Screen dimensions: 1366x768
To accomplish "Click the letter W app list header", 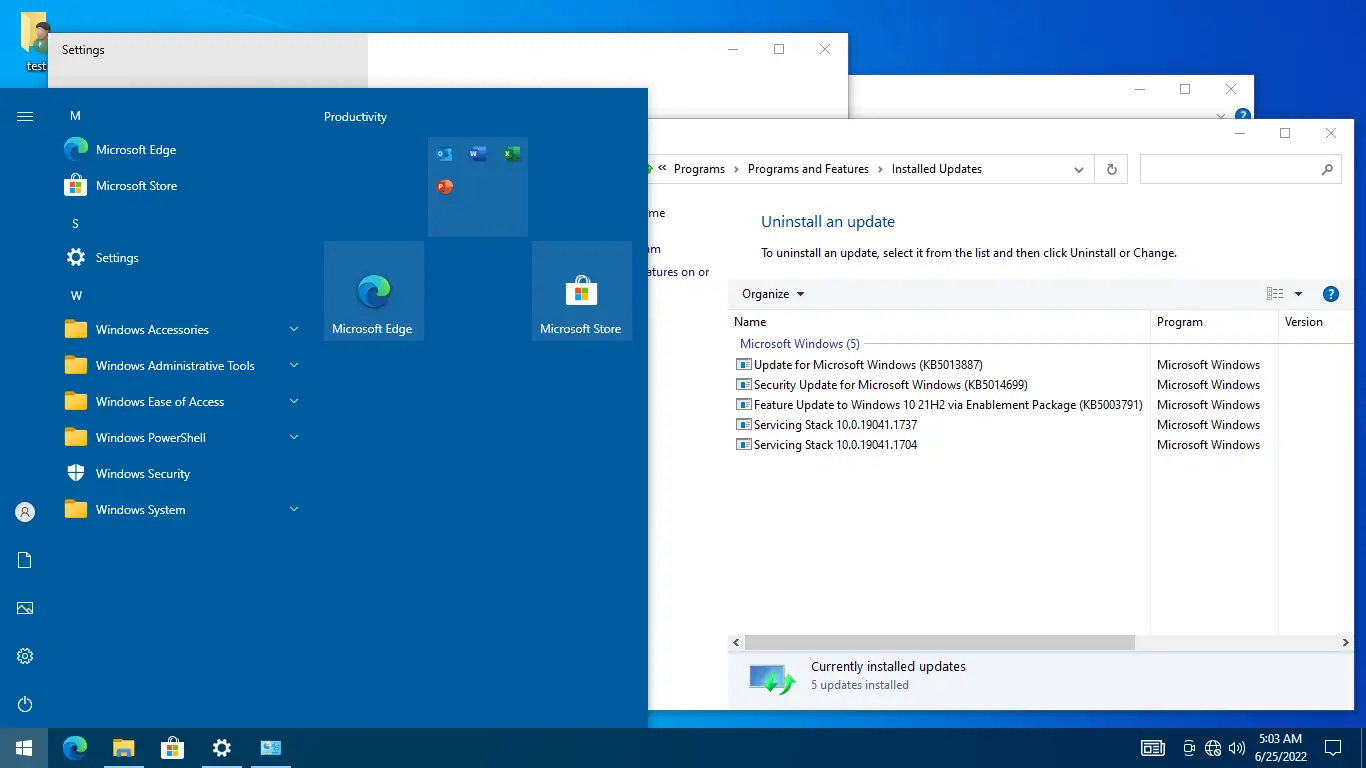I will [x=76, y=296].
